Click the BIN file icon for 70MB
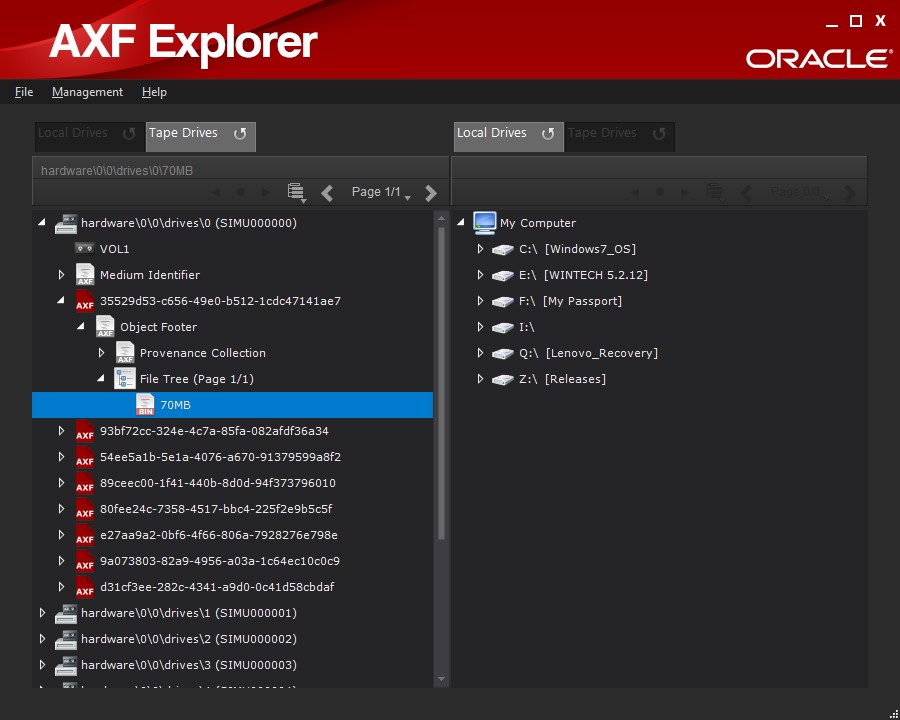This screenshot has height=720, width=900. pyautogui.click(x=145, y=405)
